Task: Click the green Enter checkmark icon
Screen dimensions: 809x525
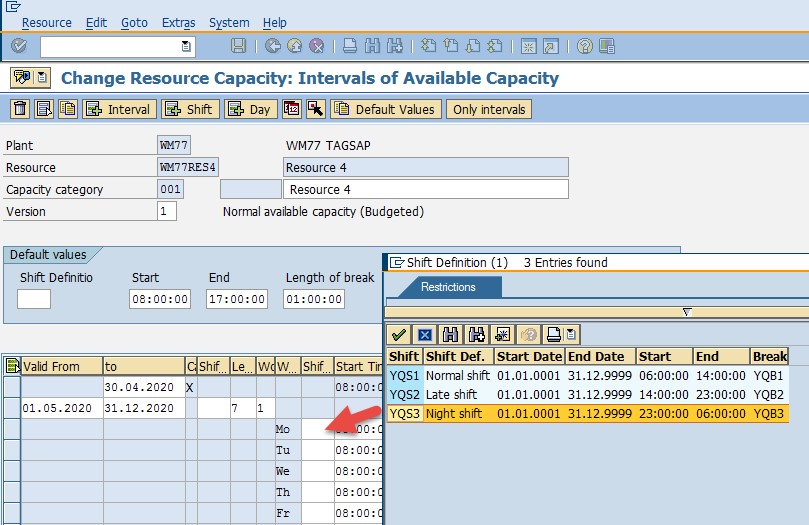Action: tap(19, 46)
